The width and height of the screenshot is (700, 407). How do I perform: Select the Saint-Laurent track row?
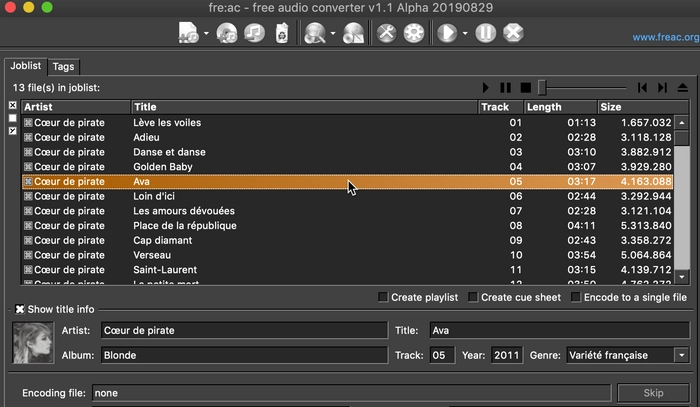[x=347, y=270]
